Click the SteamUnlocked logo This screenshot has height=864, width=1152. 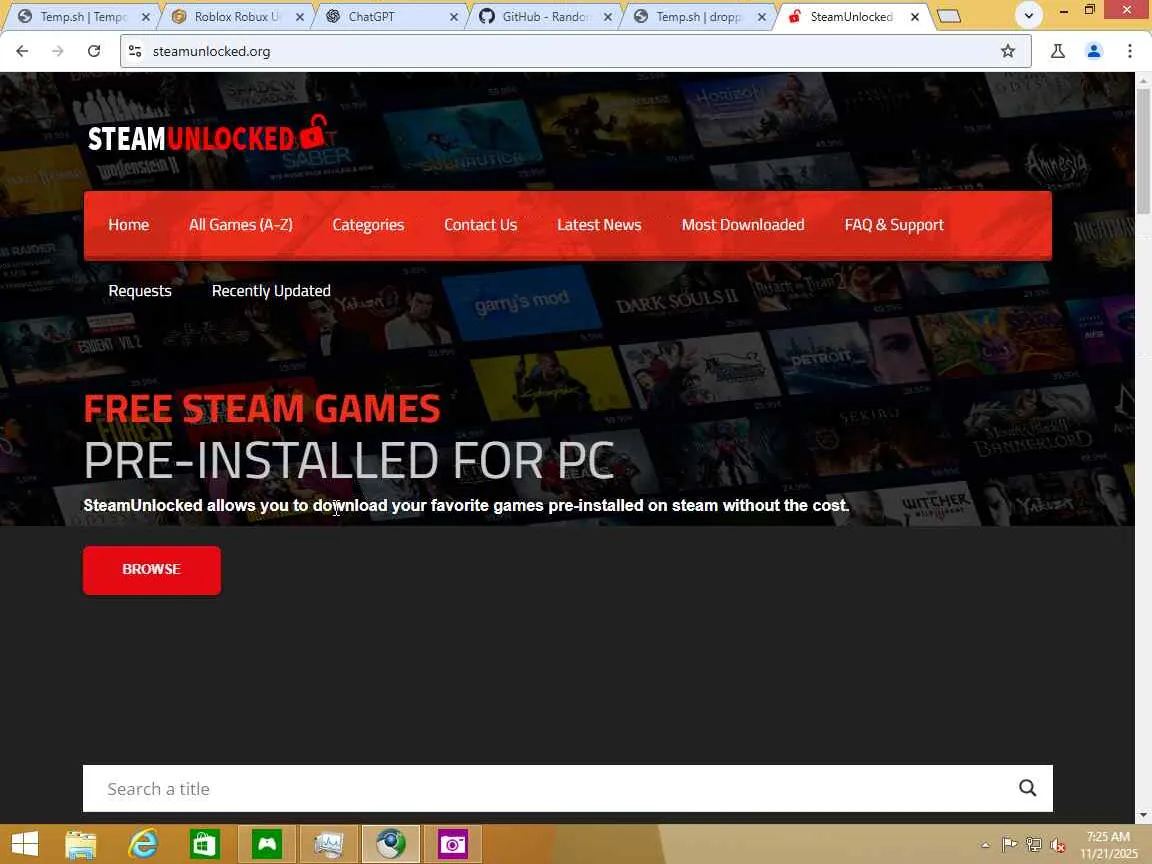pyautogui.click(x=209, y=135)
